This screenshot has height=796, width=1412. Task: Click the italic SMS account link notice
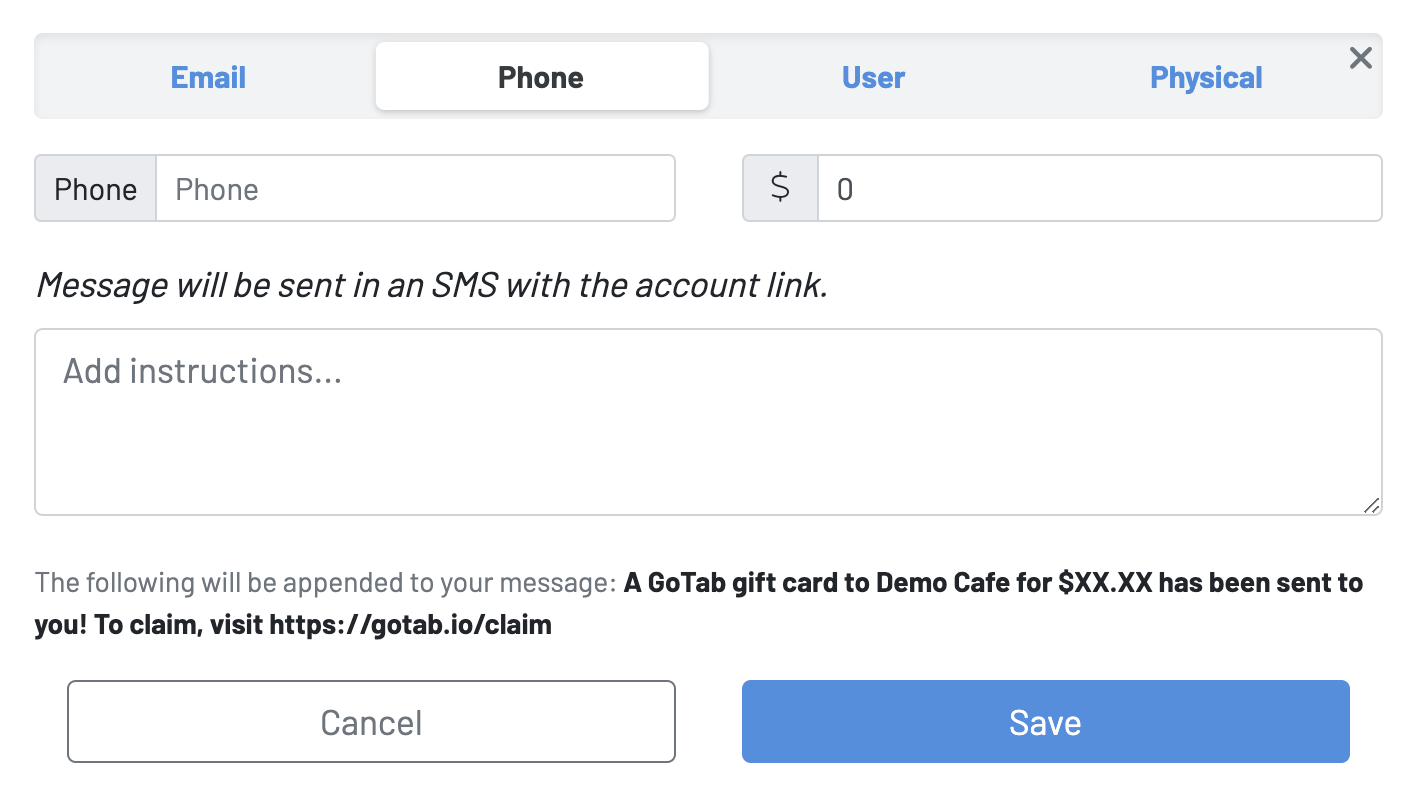click(x=432, y=286)
